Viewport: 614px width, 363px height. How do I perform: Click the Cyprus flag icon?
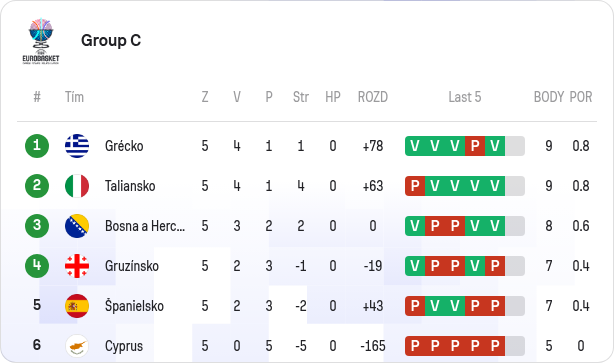pos(77,346)
